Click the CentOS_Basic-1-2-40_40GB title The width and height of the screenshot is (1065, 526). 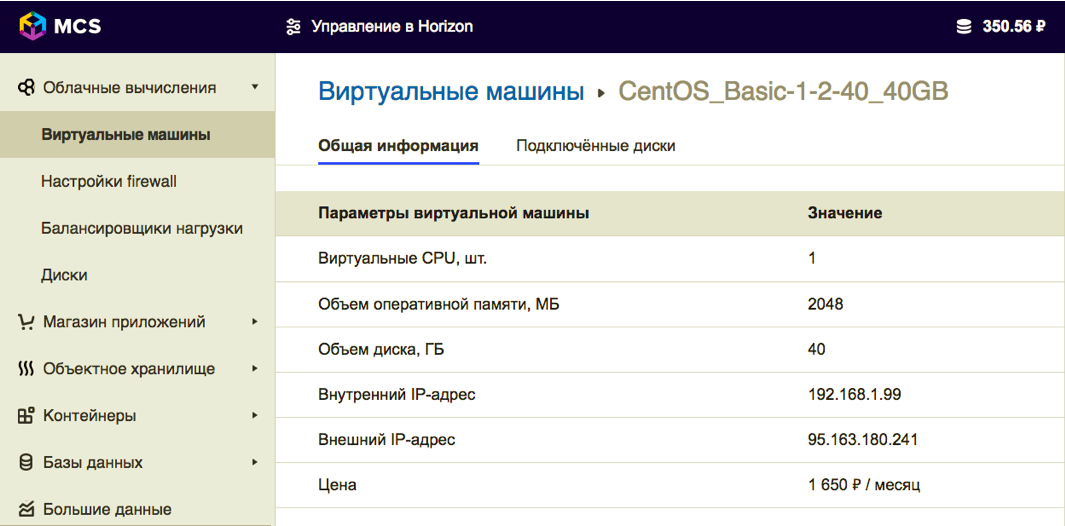[x=783, y=91]
